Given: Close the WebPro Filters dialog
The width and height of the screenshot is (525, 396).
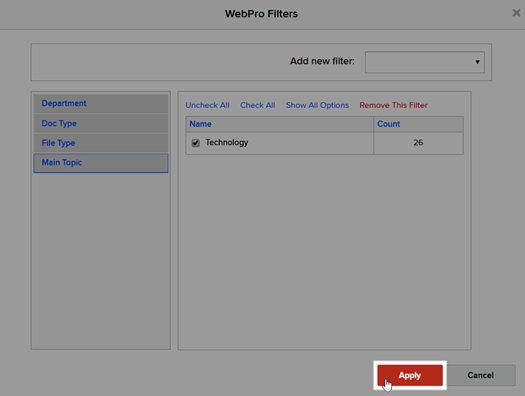Looking at the screenshot, I should (516, 13).
